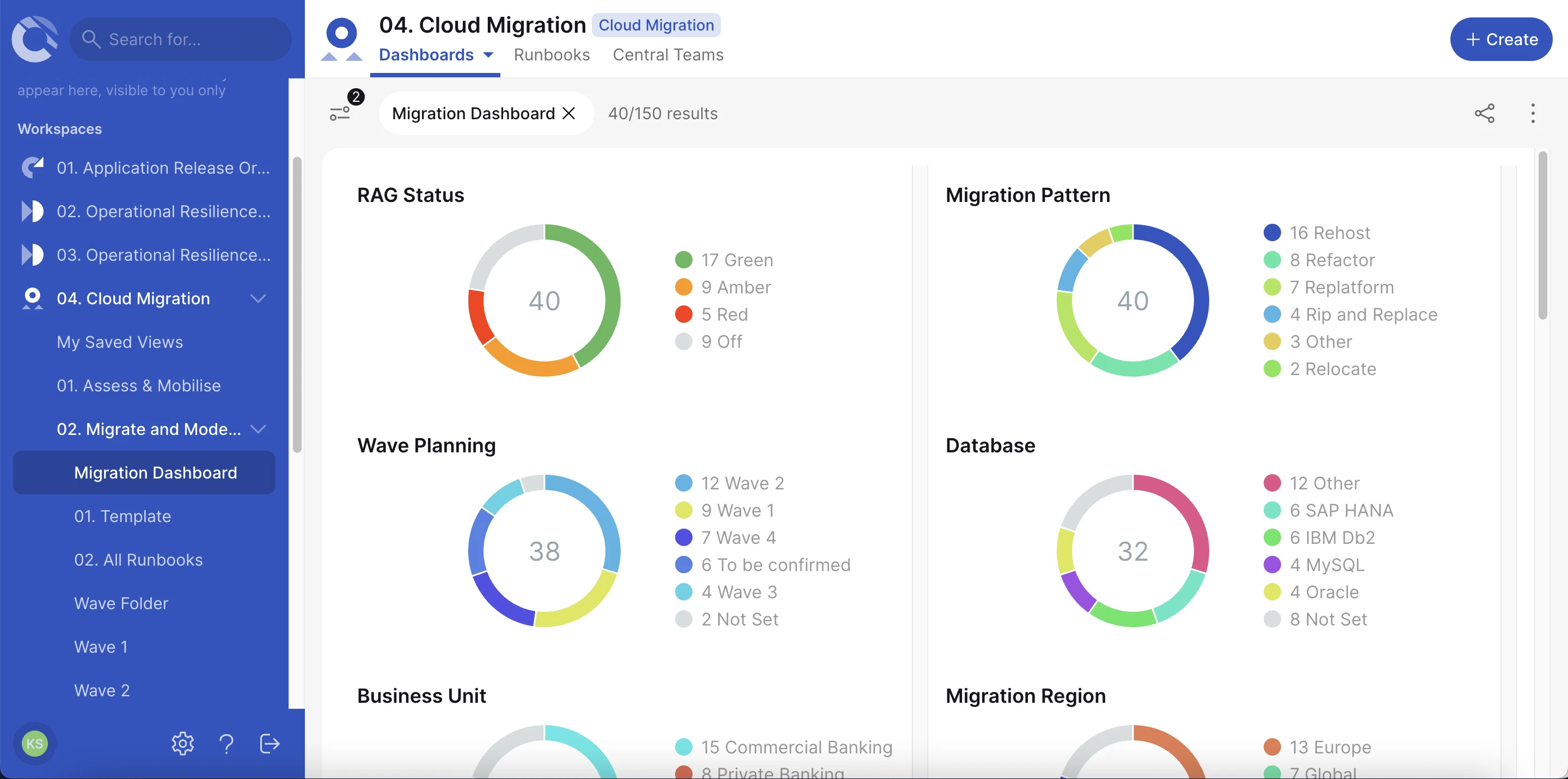This screenshot has height=779, width=1568.
Task: Click the green dot beside 17 Green
Action: 684,259
